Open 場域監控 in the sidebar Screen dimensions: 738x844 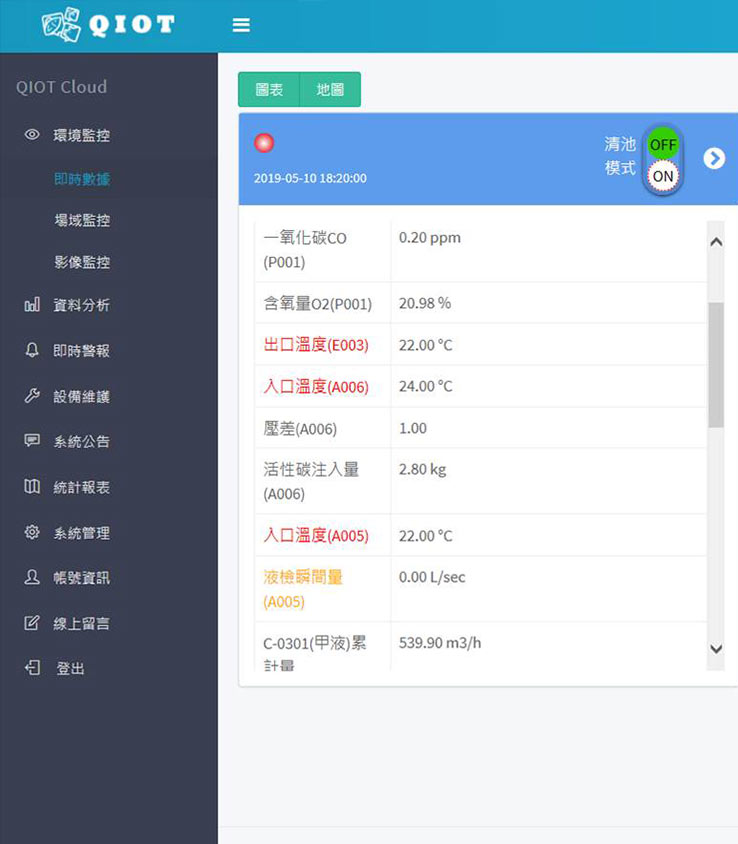coord(82,220)
